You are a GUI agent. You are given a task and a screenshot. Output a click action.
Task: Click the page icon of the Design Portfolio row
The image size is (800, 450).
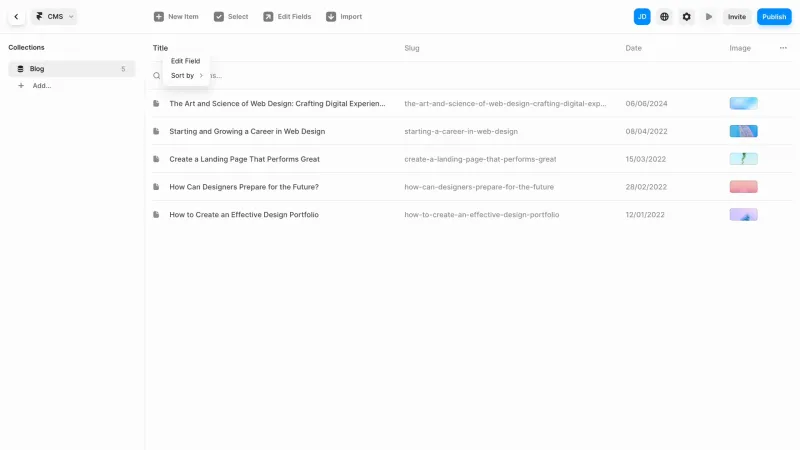tap(156, 215)
